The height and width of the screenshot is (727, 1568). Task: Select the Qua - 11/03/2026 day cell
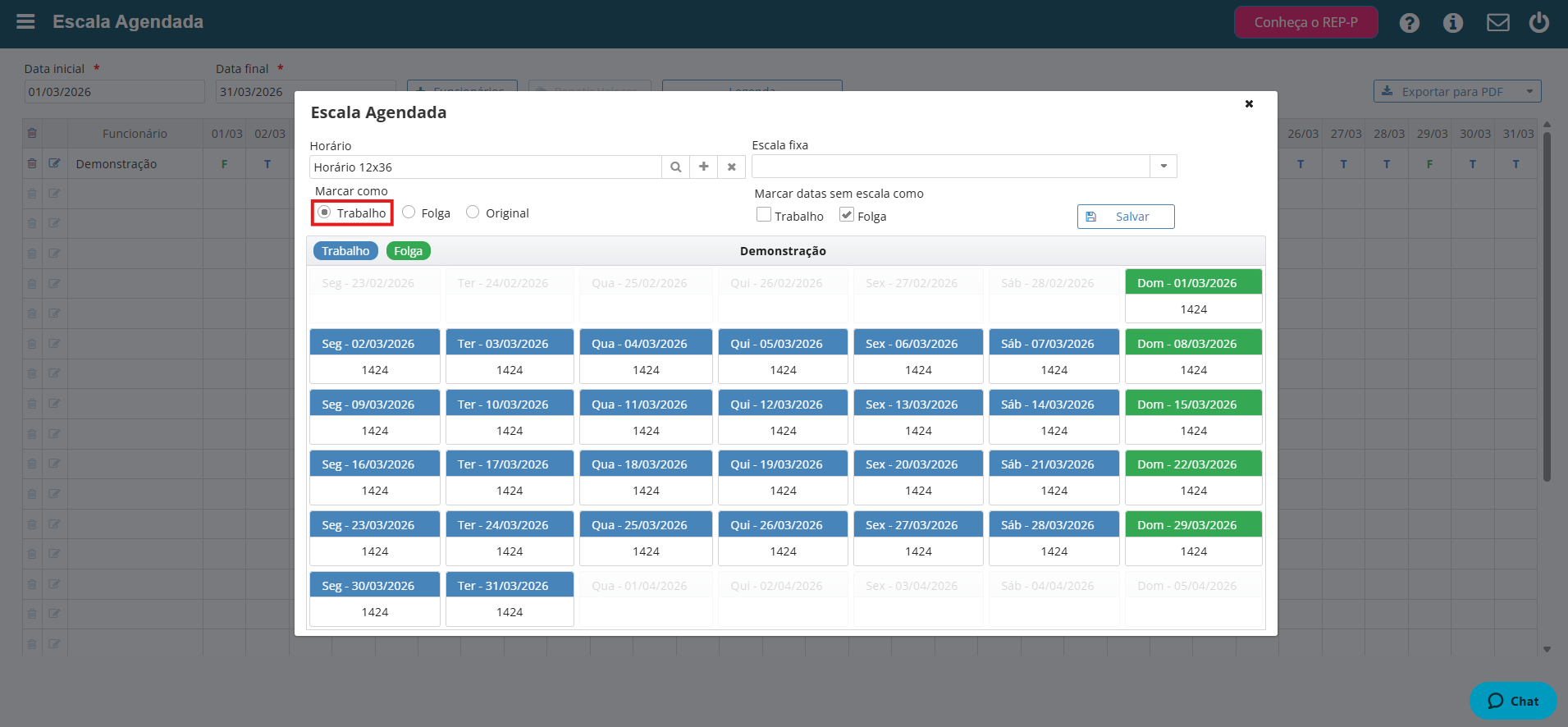646,417
